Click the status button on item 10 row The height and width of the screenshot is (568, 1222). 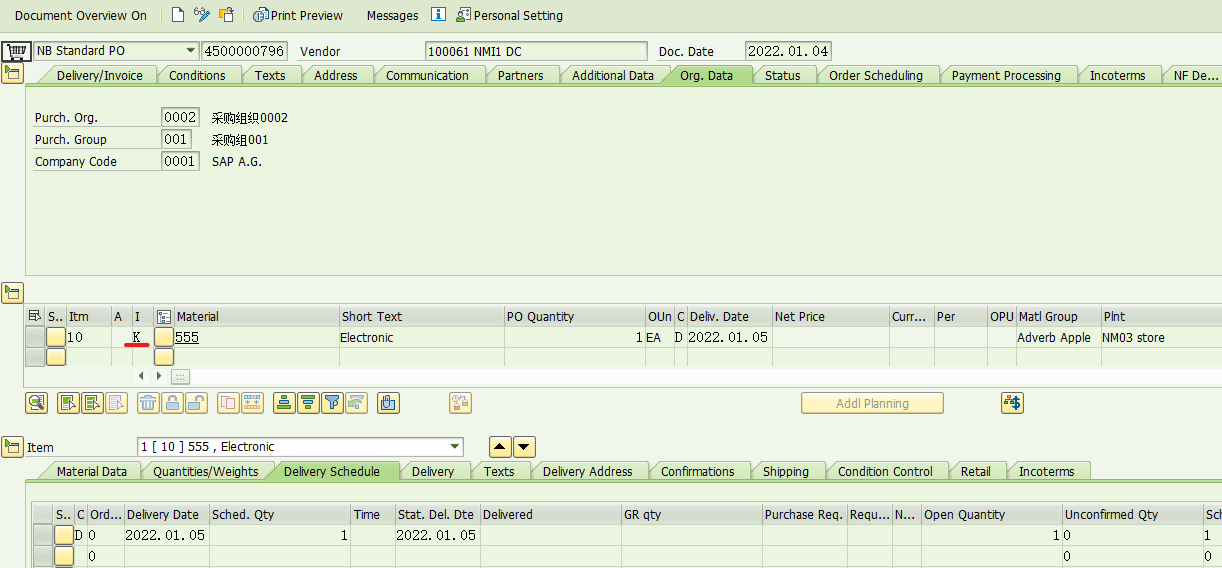pos(56,337)
